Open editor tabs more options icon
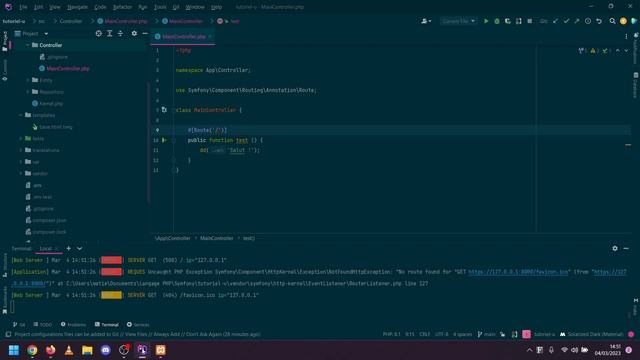Image resolution: width=640 pixels, height=360 pixels. tap(626, 36)
